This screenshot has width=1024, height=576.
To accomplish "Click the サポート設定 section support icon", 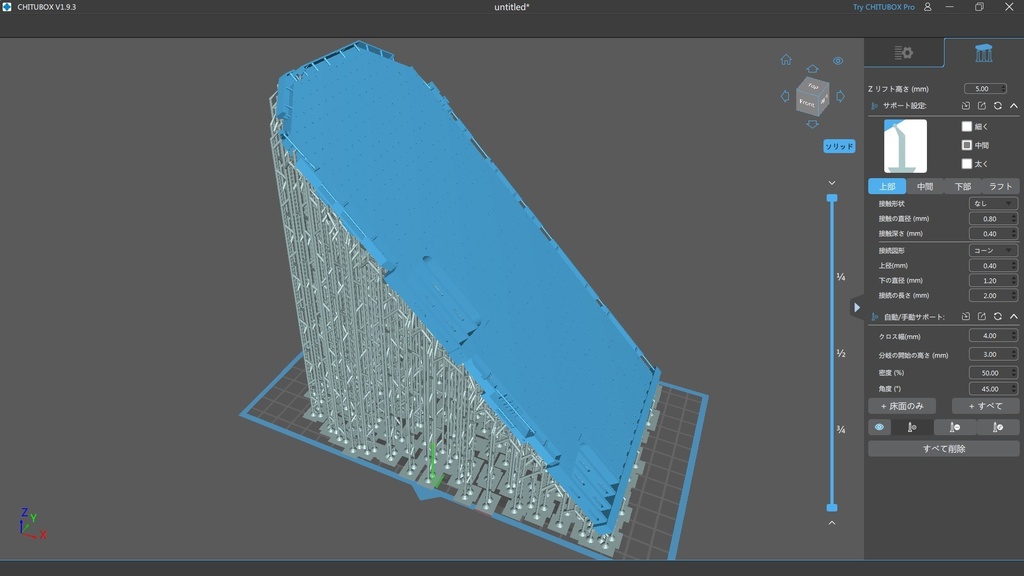I will (x=874, y=106).
